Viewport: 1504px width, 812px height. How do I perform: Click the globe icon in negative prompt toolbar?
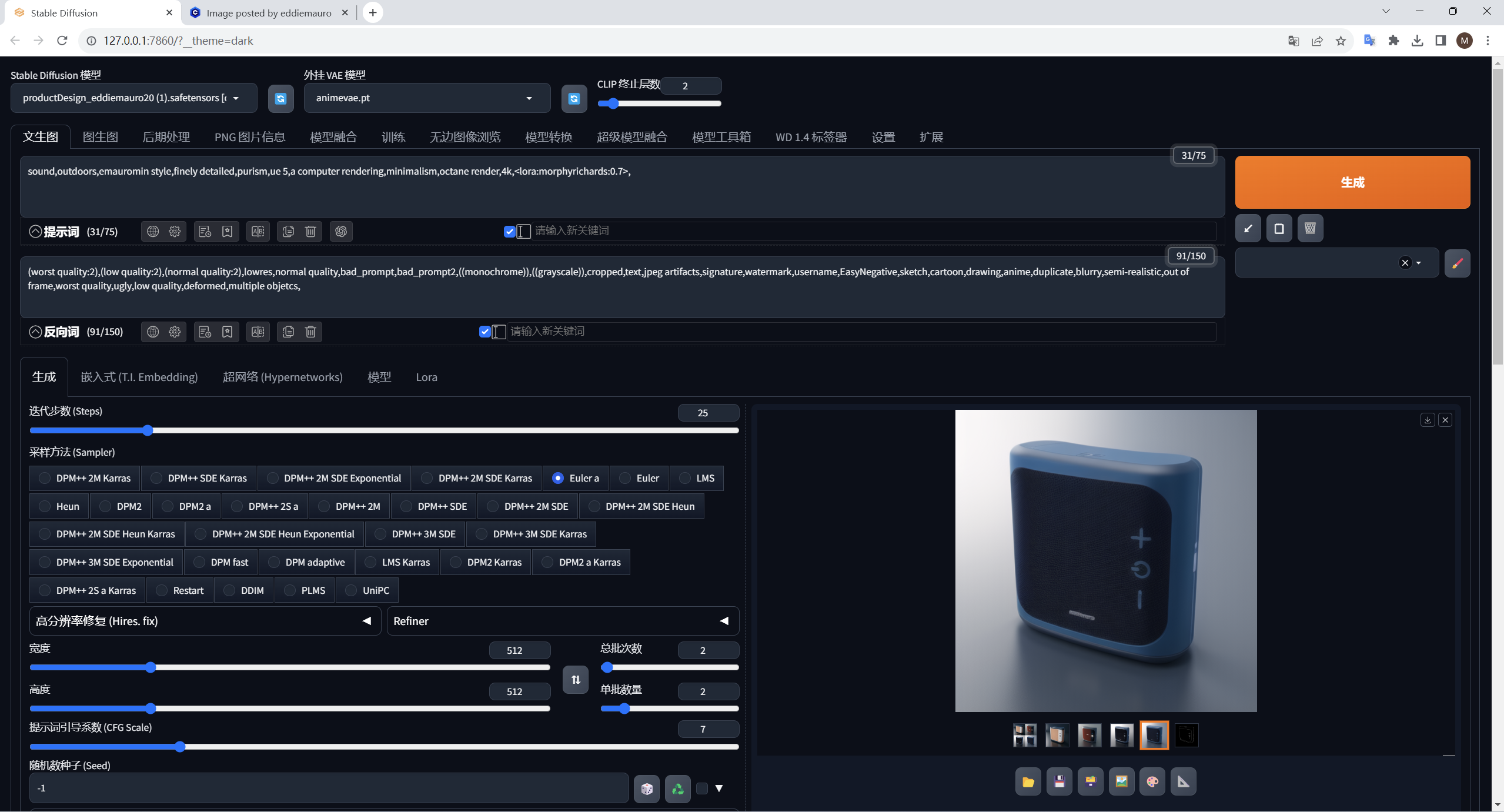click(x=153, y=332)
